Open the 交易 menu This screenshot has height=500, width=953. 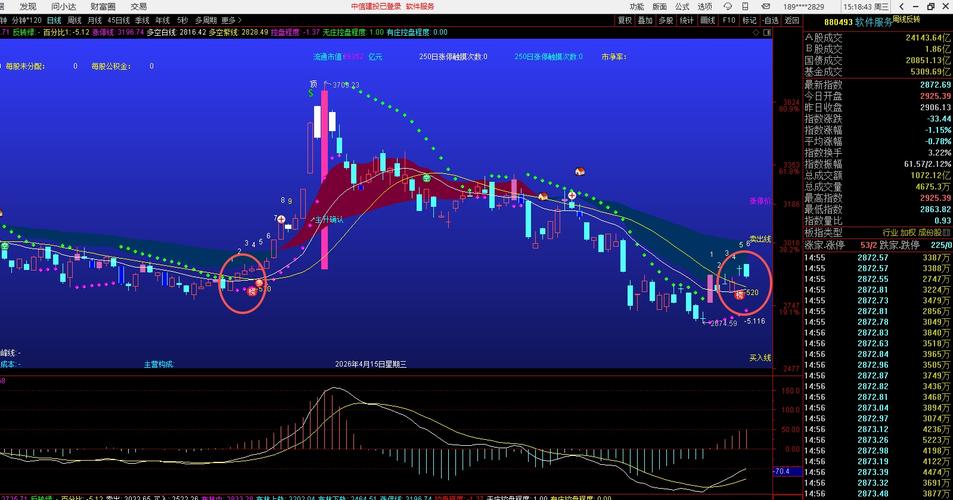tap(139, 6)
